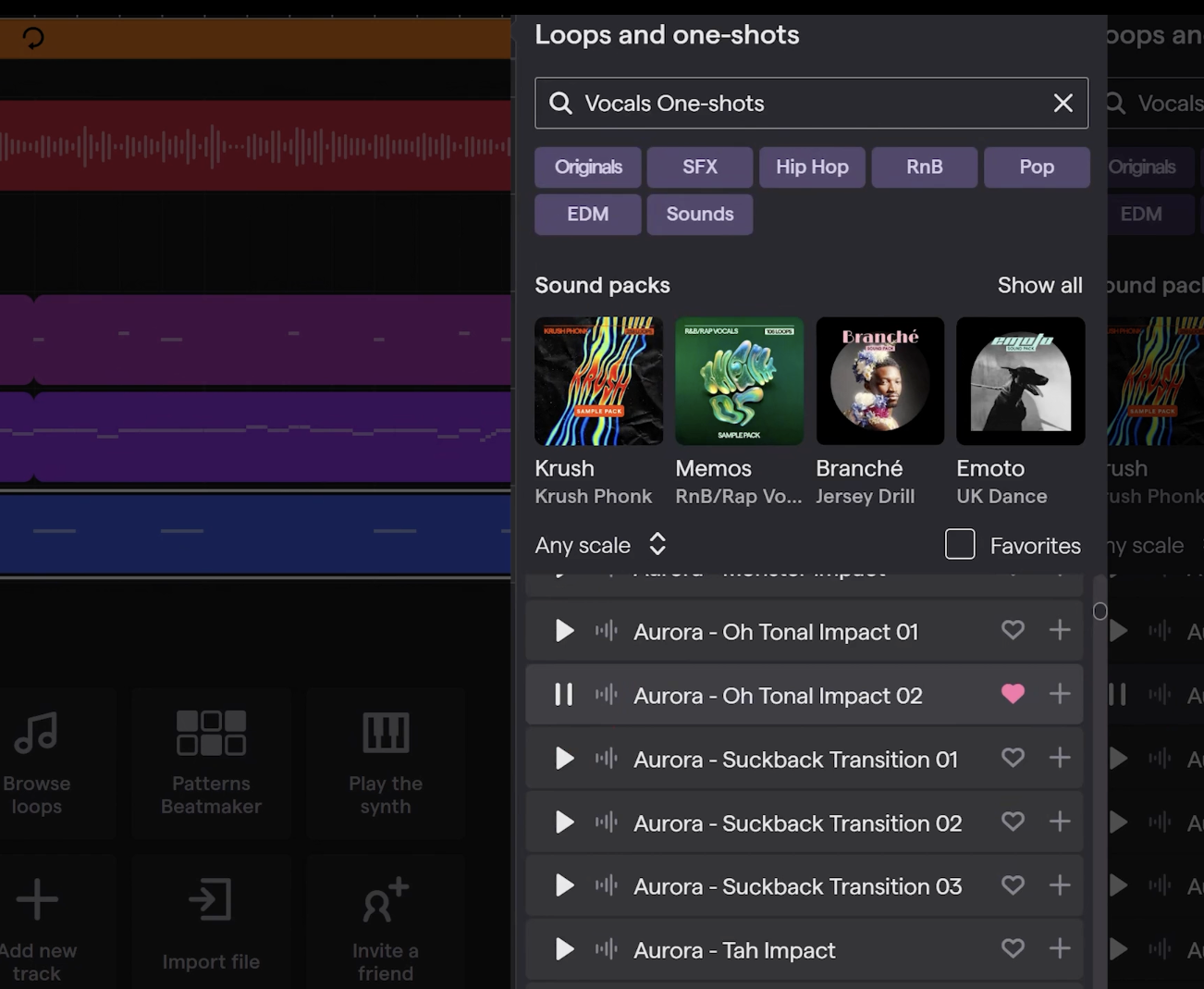Click the UK Dance subtitle

click(1002, 496)
